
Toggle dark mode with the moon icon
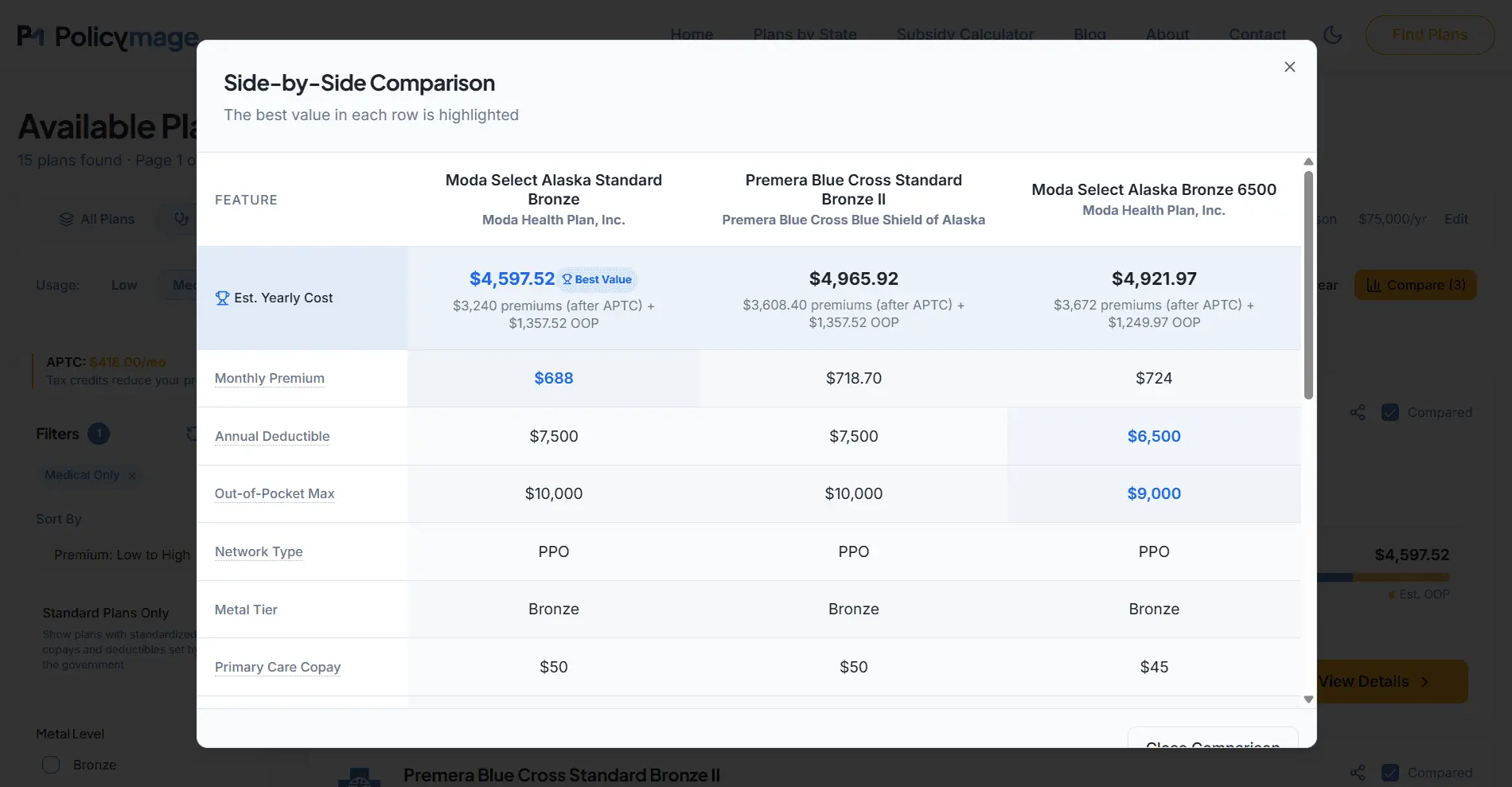click(x=1333, y=35)
